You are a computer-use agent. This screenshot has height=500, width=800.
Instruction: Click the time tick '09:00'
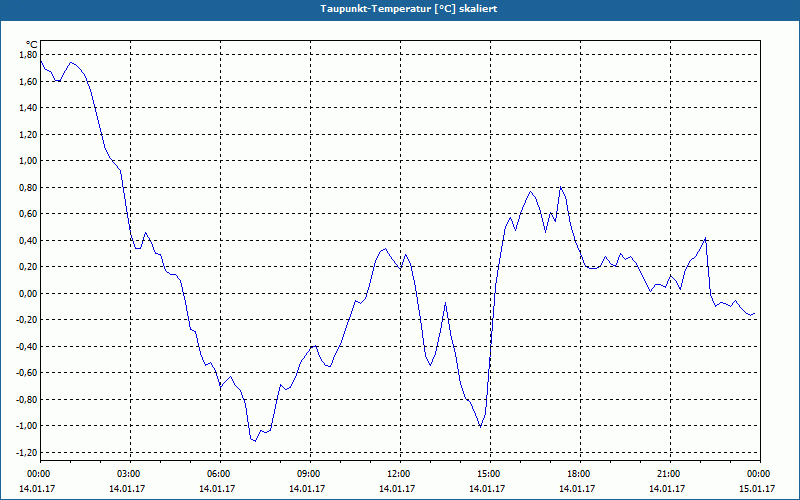(x=308, y=474)
